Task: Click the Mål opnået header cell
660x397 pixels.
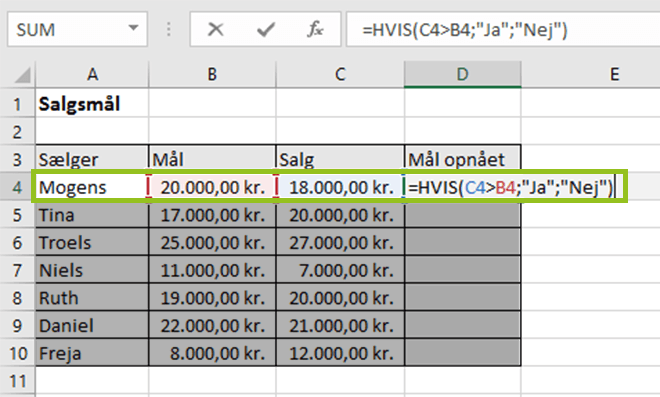Action: (x=462, y=159)
